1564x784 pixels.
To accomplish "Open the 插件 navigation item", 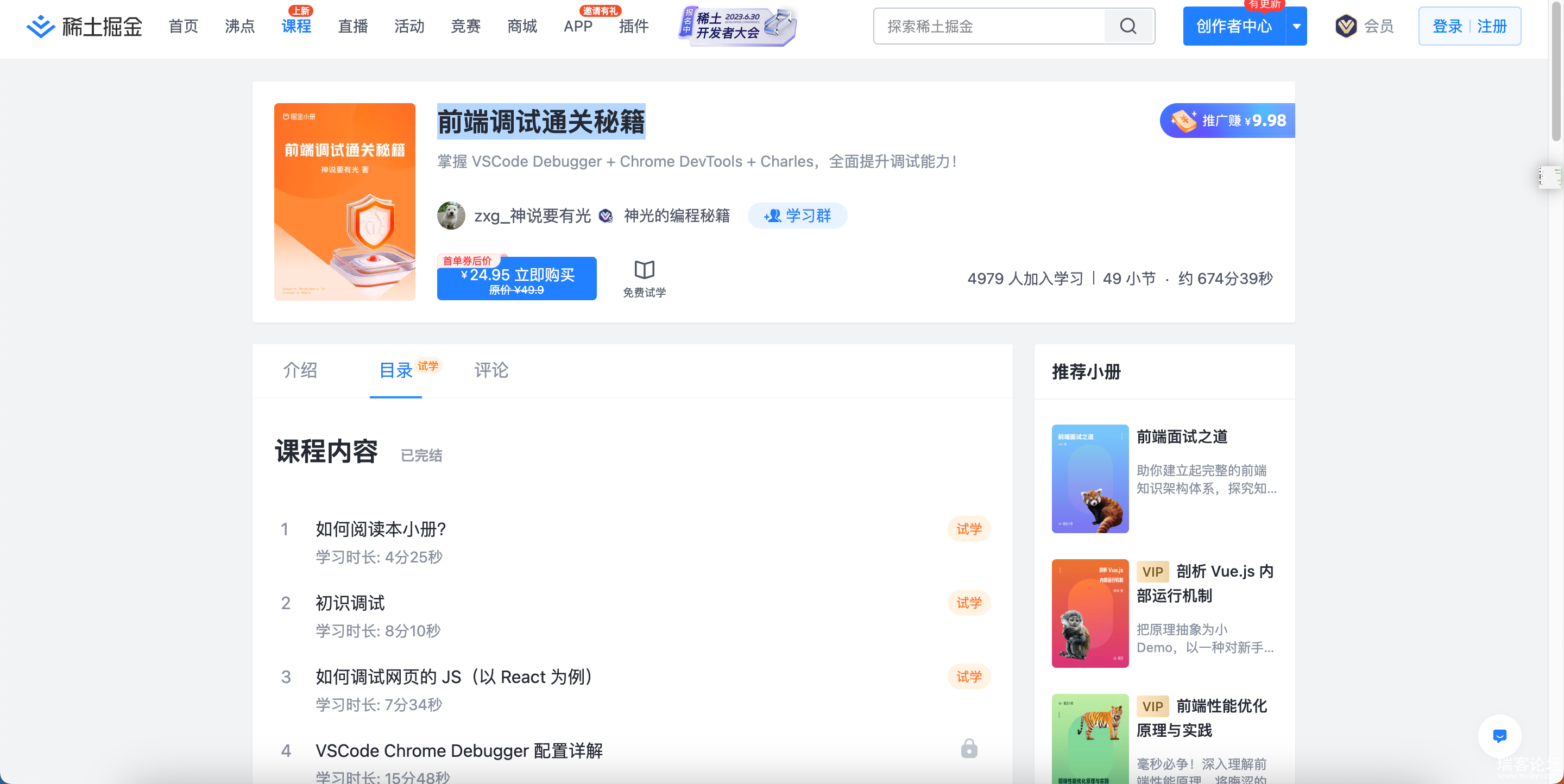I will coord(634,26).
